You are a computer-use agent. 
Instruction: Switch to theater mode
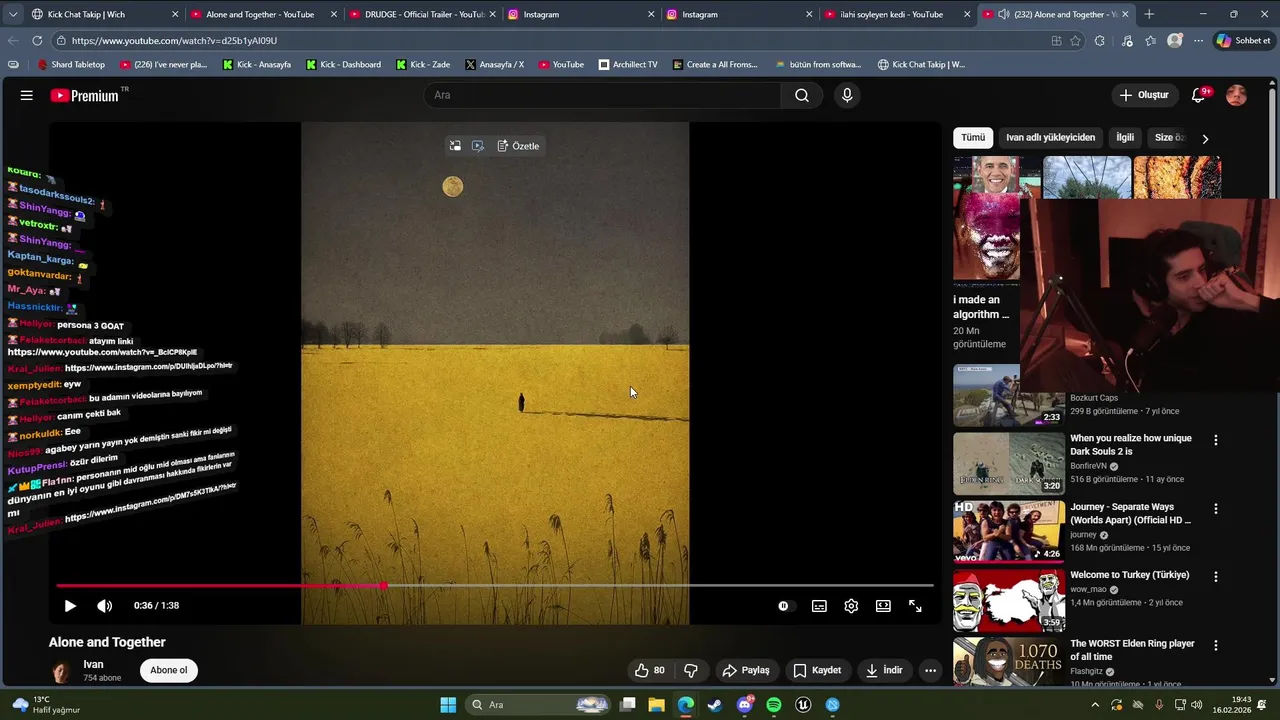(x=883, y=606)
